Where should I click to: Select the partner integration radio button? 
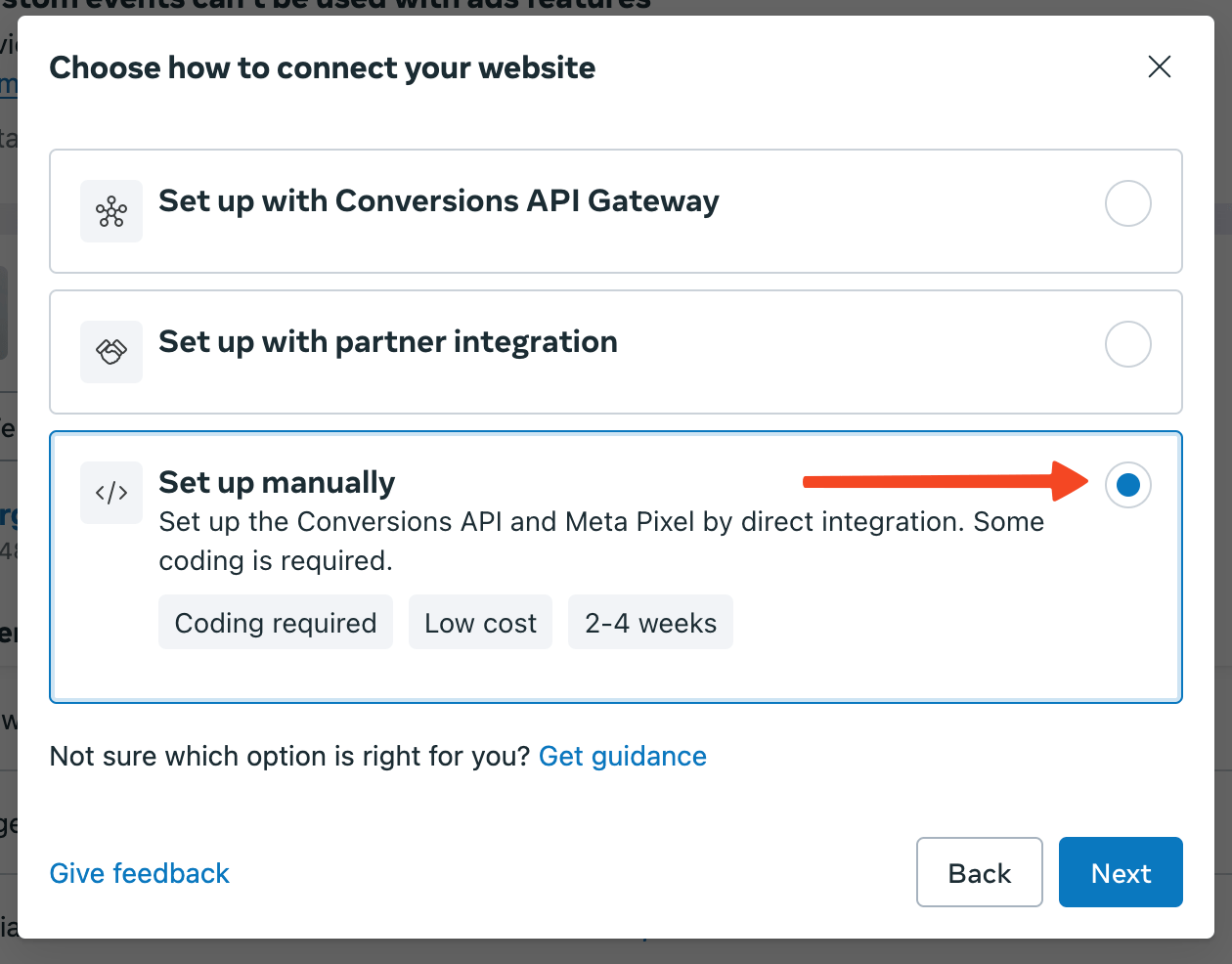(1127, 344)
